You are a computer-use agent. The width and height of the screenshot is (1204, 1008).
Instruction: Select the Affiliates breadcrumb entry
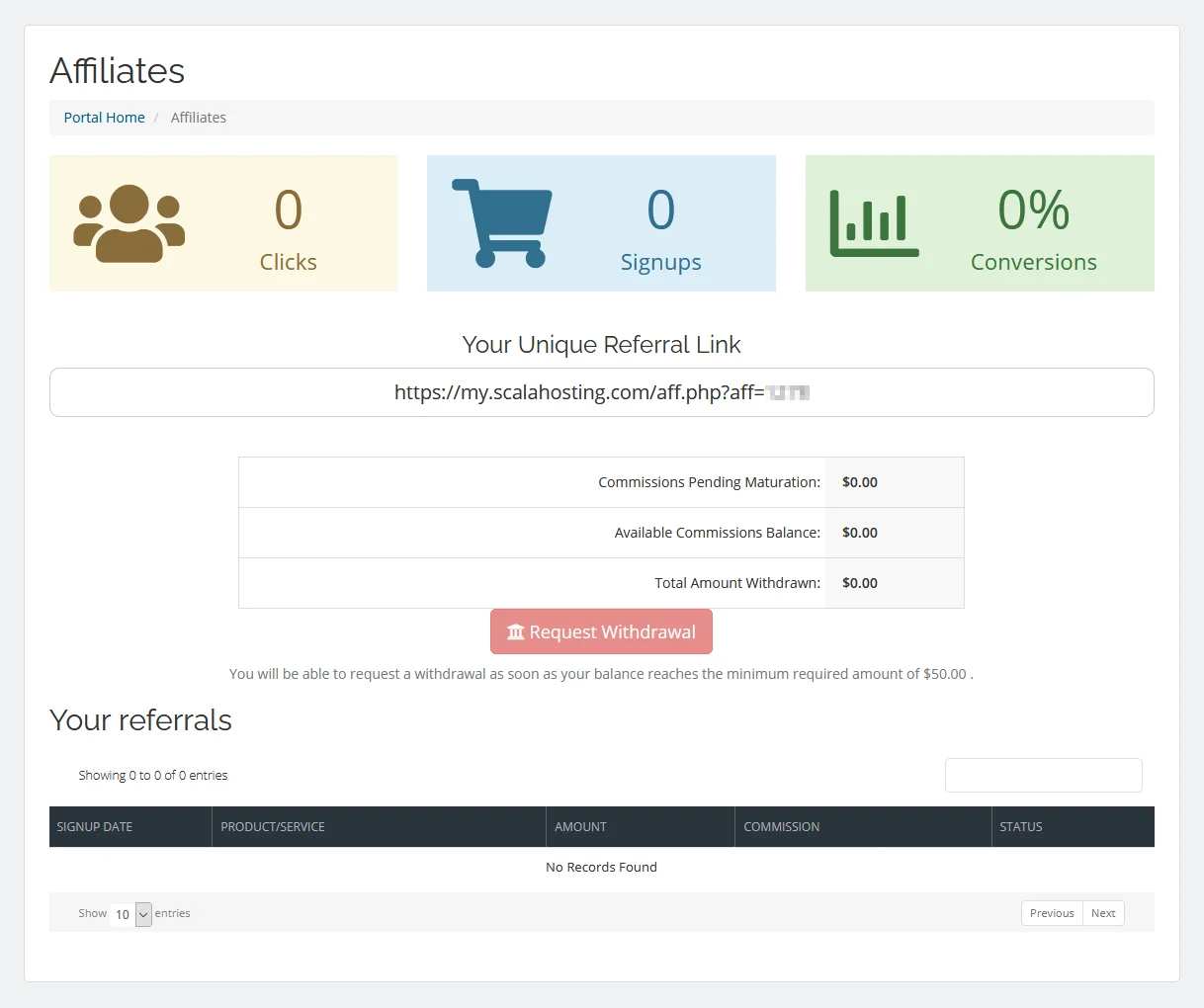click(x=198, y=117)
